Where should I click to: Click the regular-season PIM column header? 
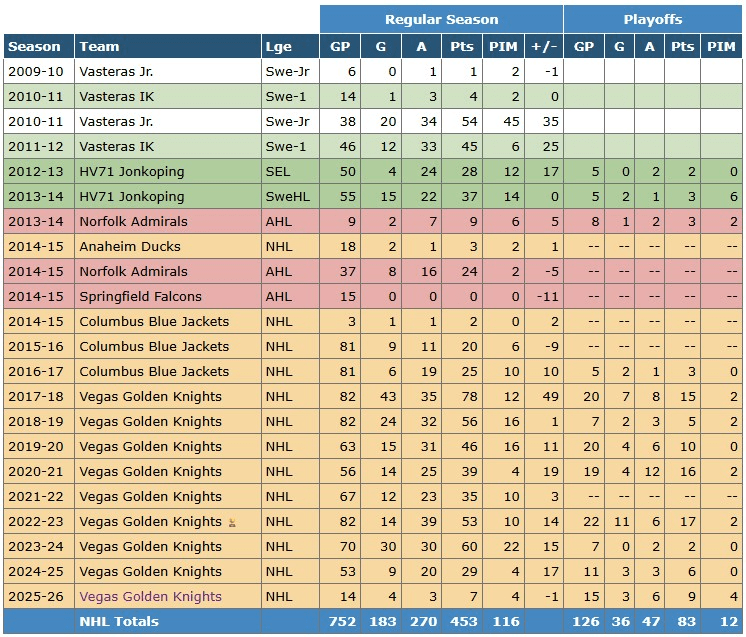(503, 47)
